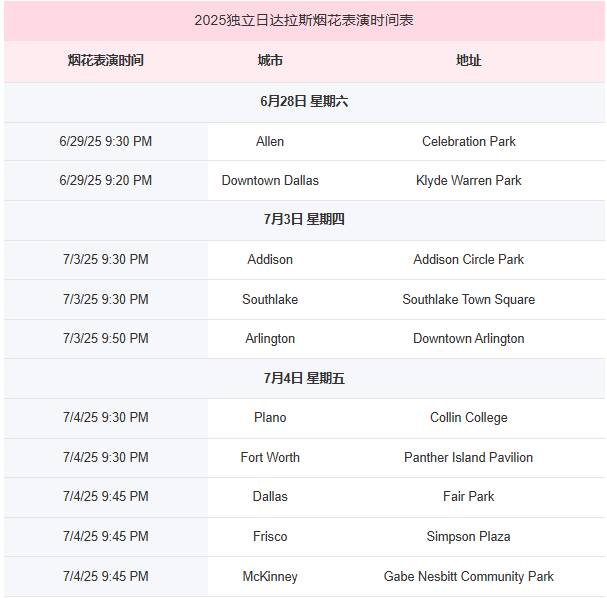Click the 7月4日 星期五 section row
The image size is (607, 598).
pyautogui.click(x=304, y=378)
